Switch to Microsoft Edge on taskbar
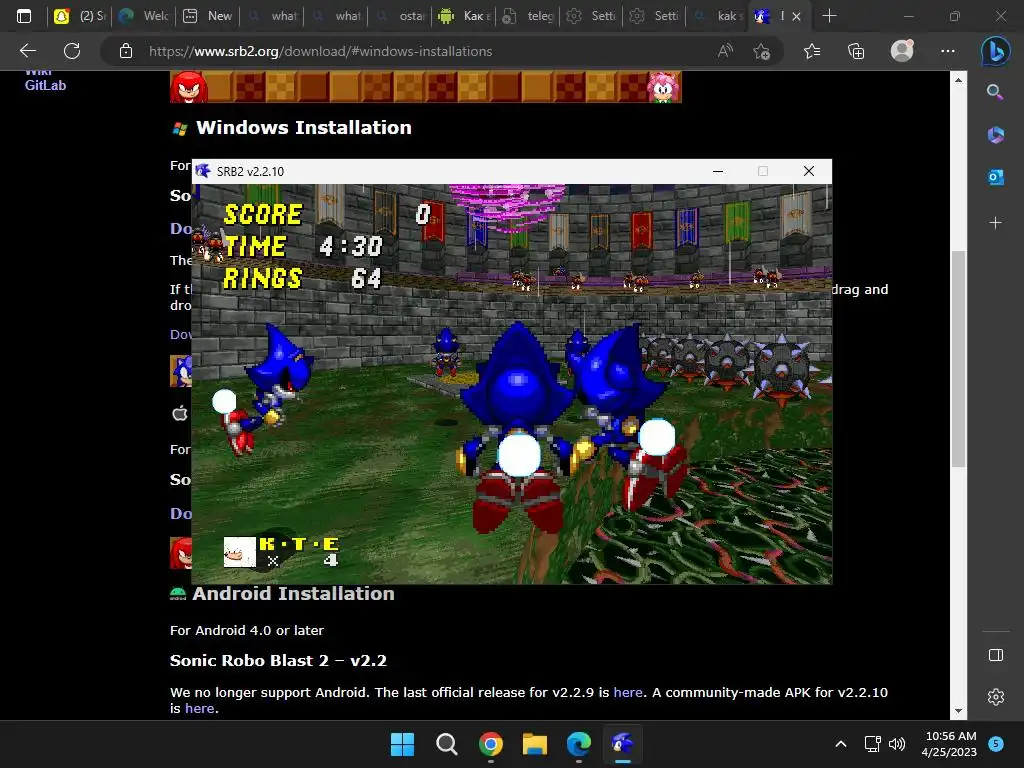 579,744
